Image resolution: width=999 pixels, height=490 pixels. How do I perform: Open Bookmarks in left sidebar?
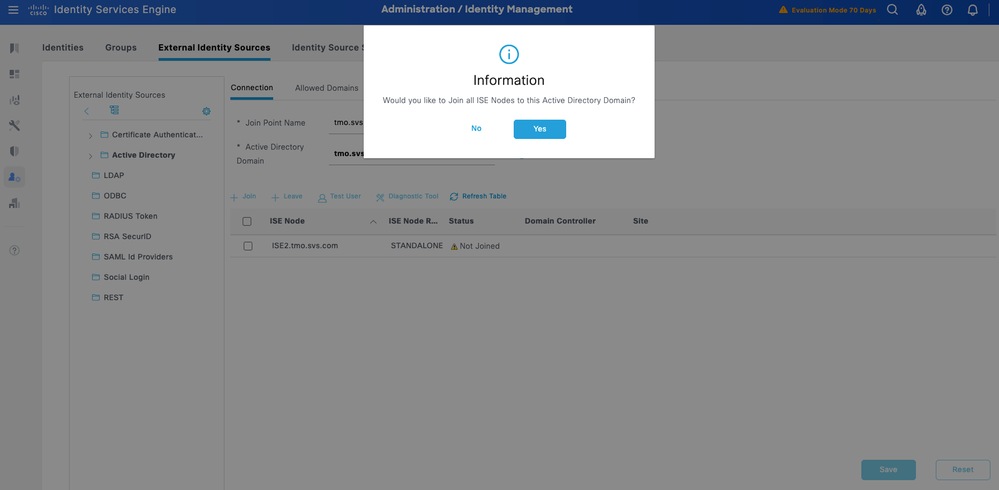click(14, 48)
